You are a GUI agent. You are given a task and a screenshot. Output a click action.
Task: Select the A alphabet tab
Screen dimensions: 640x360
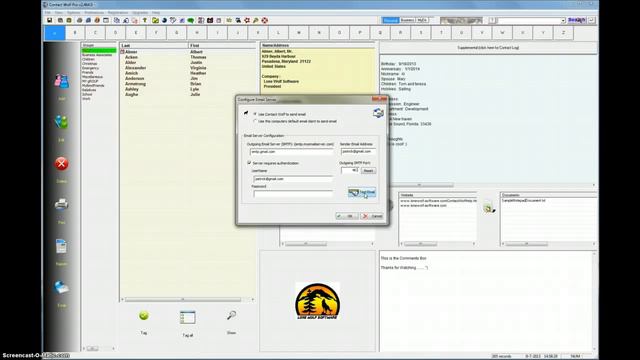(54, 33)
